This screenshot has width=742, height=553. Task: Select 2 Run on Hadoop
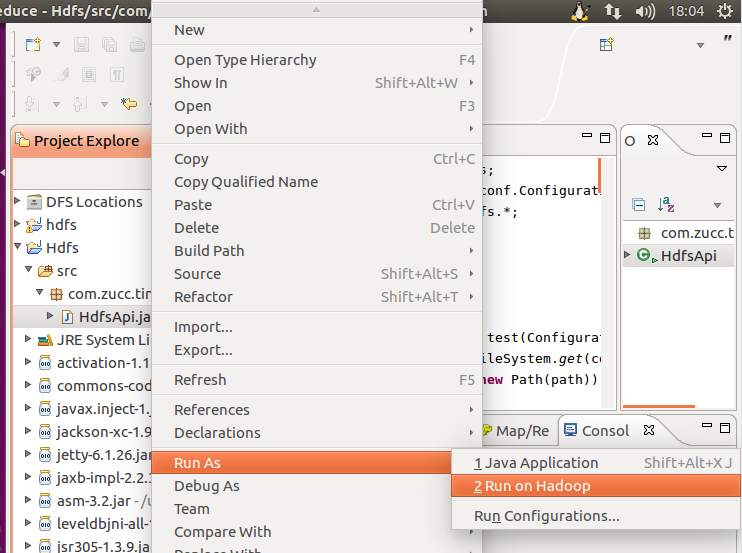[x=596, y=486]
